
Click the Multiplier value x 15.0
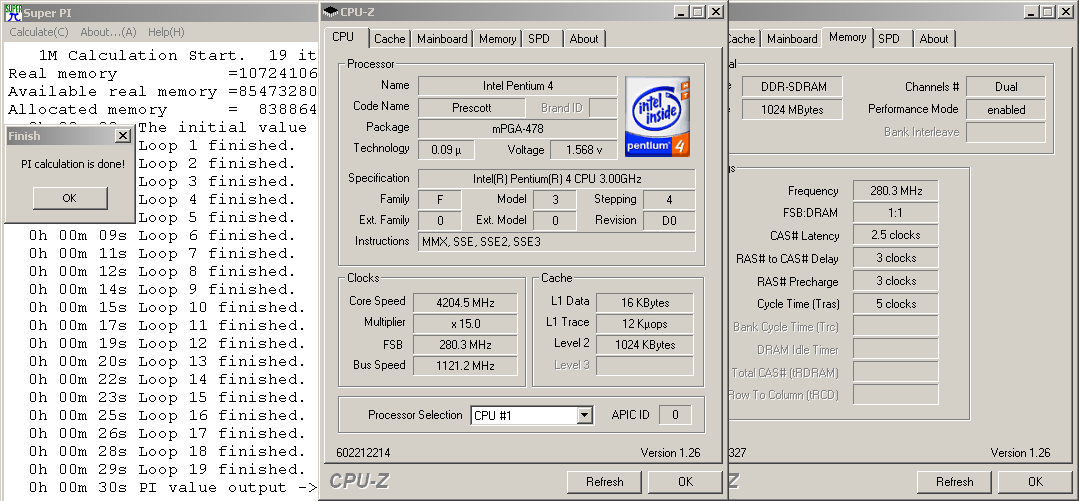(465, 323)
